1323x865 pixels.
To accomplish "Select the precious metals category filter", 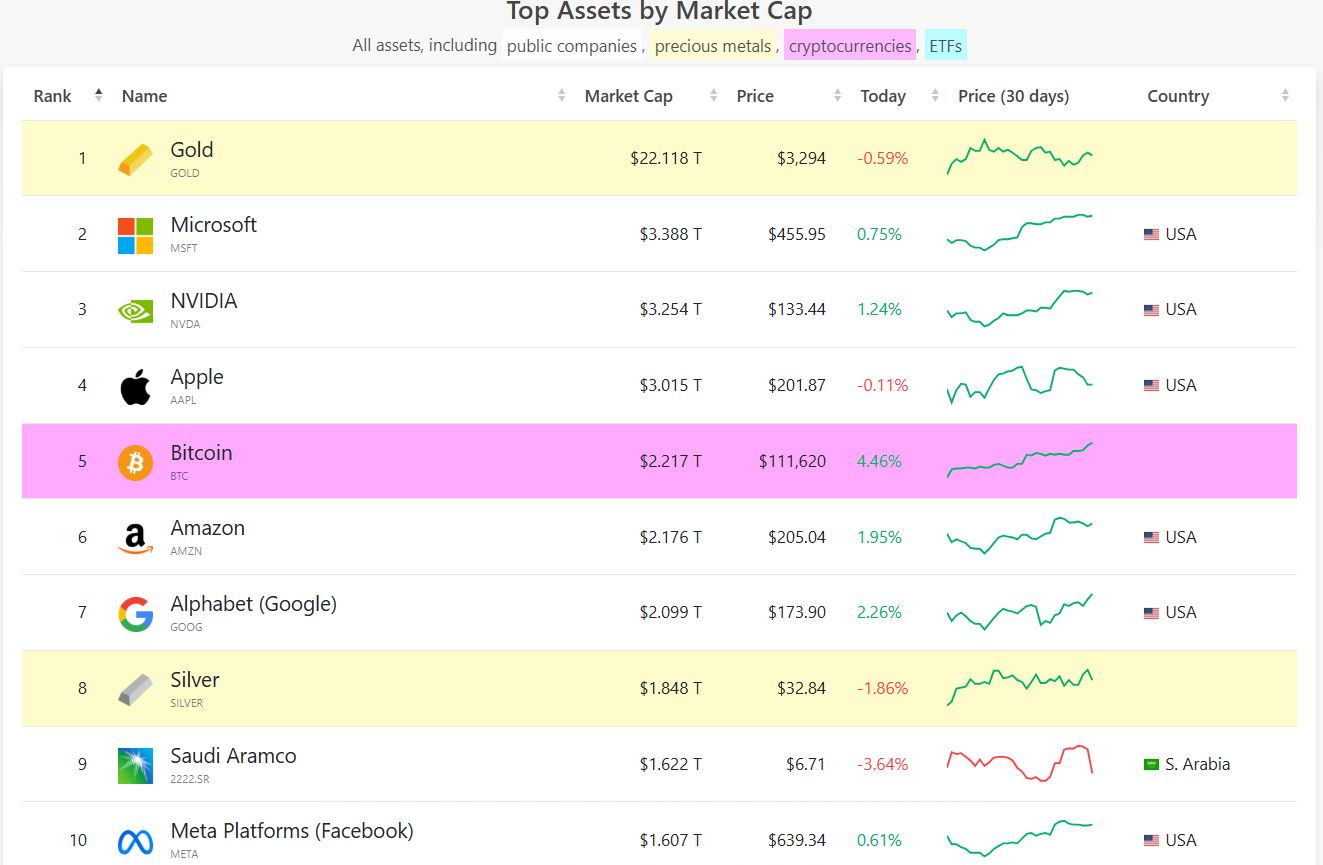I will [x=713, y=46].
